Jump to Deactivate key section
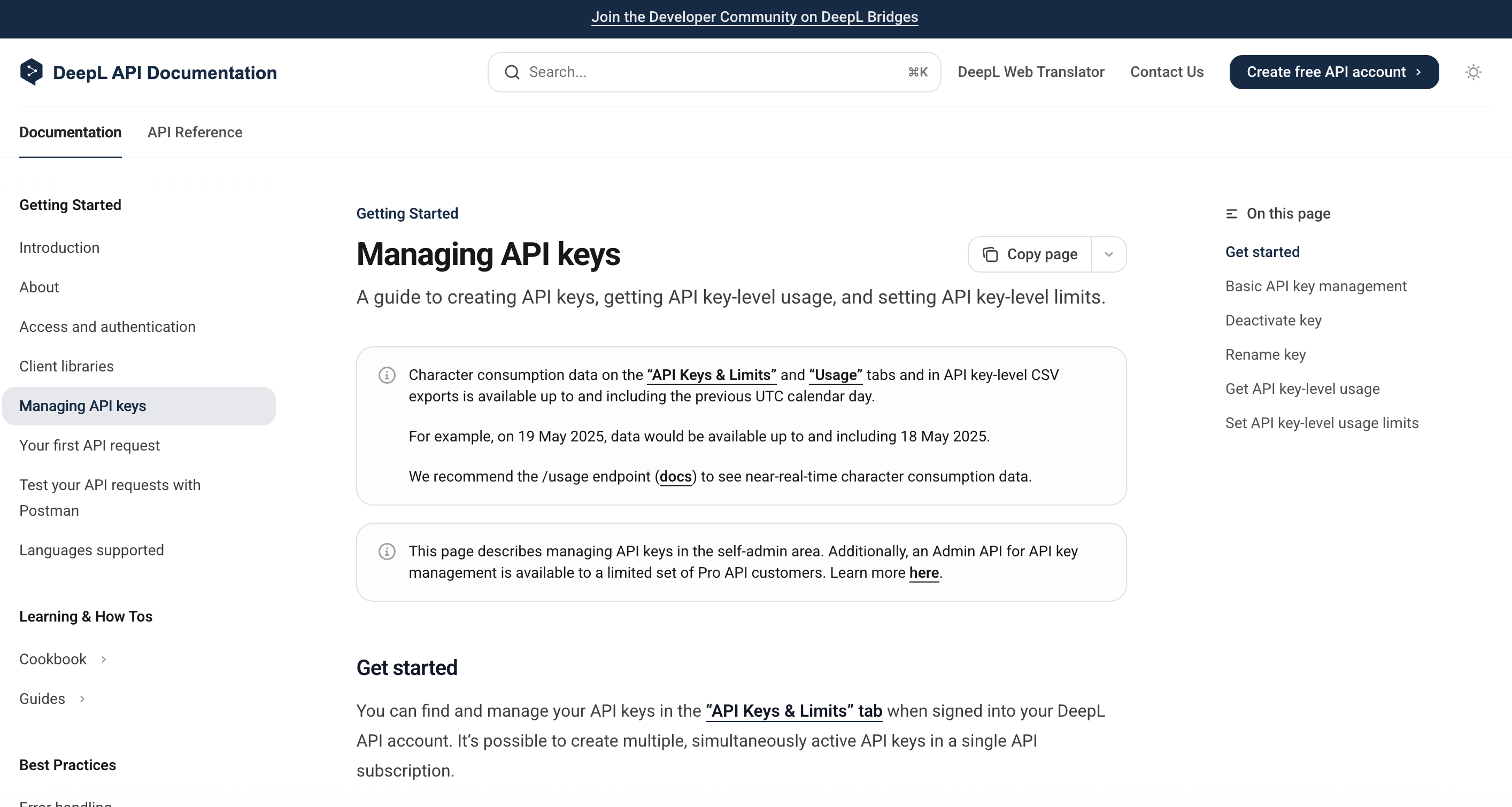Screen dimensions: 1512x807 tap(1273, 321)
